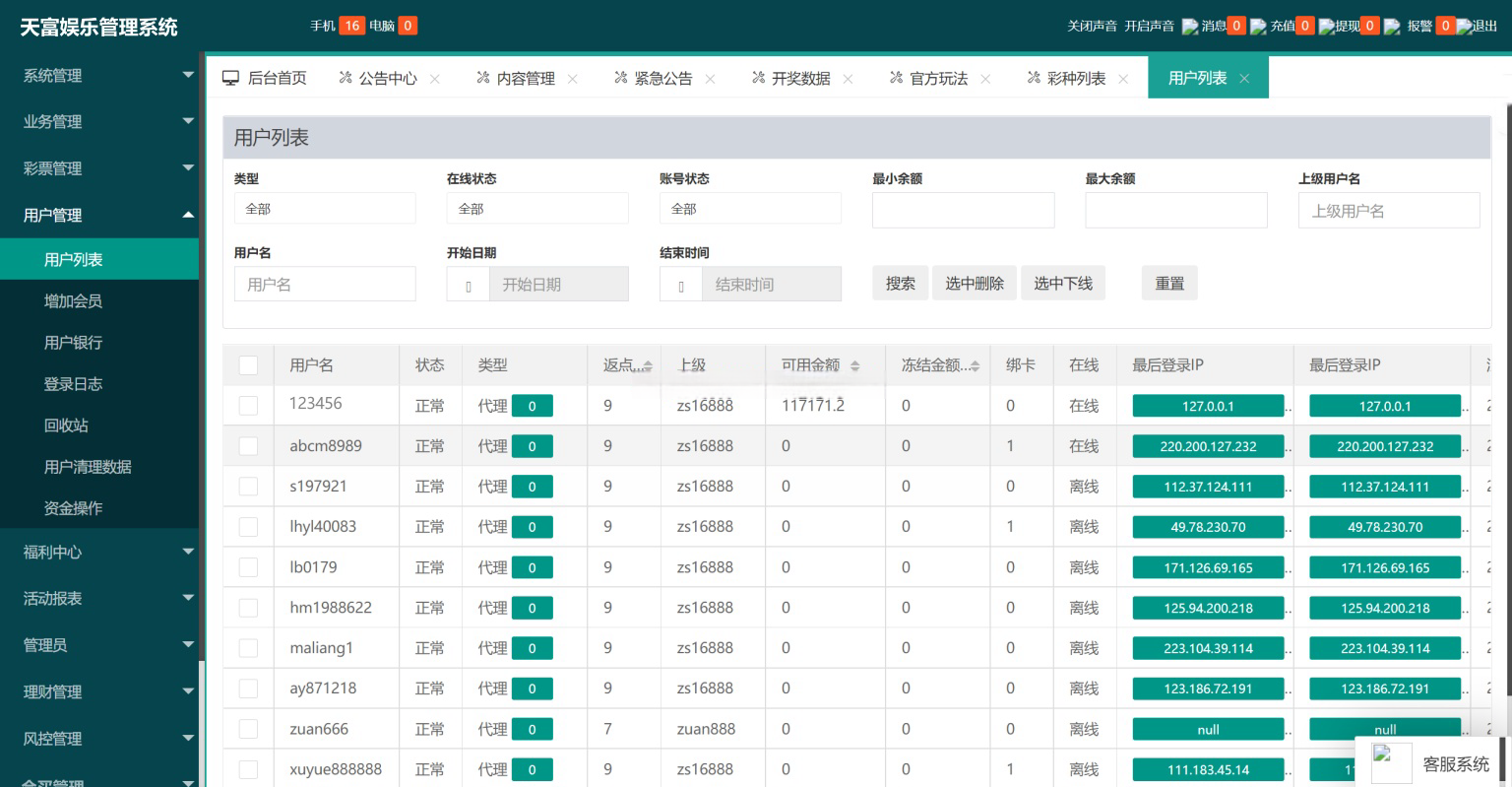The image size is (1512, 787).
Task: Close the 用户列表 tab with its X
Action: click(1244, 79)
